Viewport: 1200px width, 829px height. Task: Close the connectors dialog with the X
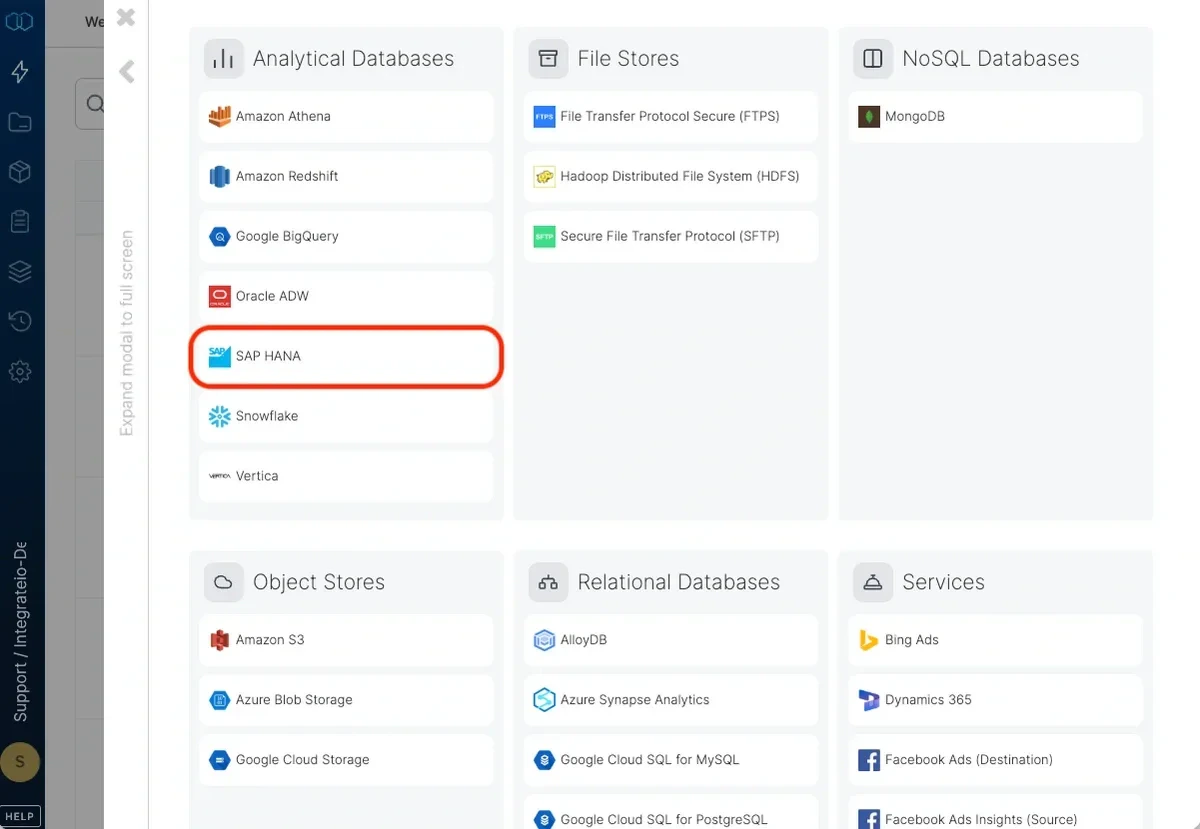124,17
